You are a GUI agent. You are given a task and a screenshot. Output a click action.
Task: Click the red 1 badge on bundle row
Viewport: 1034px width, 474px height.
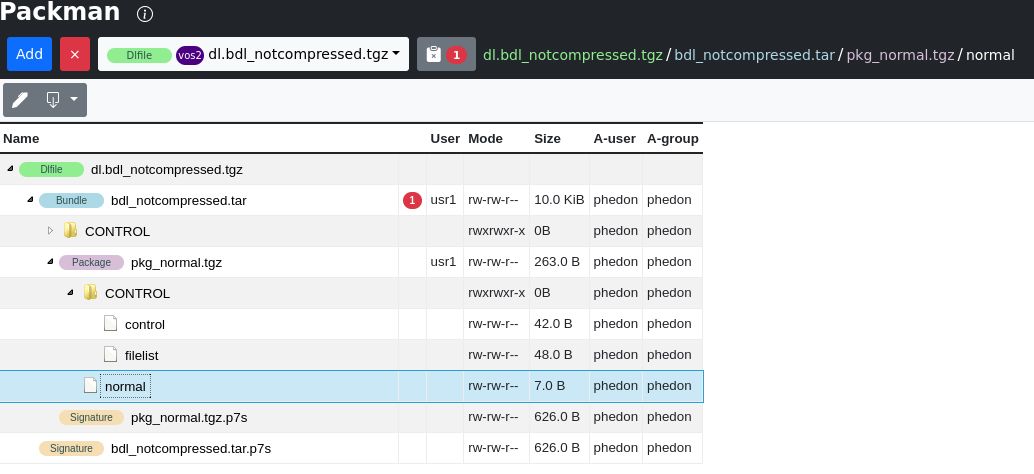412,200
